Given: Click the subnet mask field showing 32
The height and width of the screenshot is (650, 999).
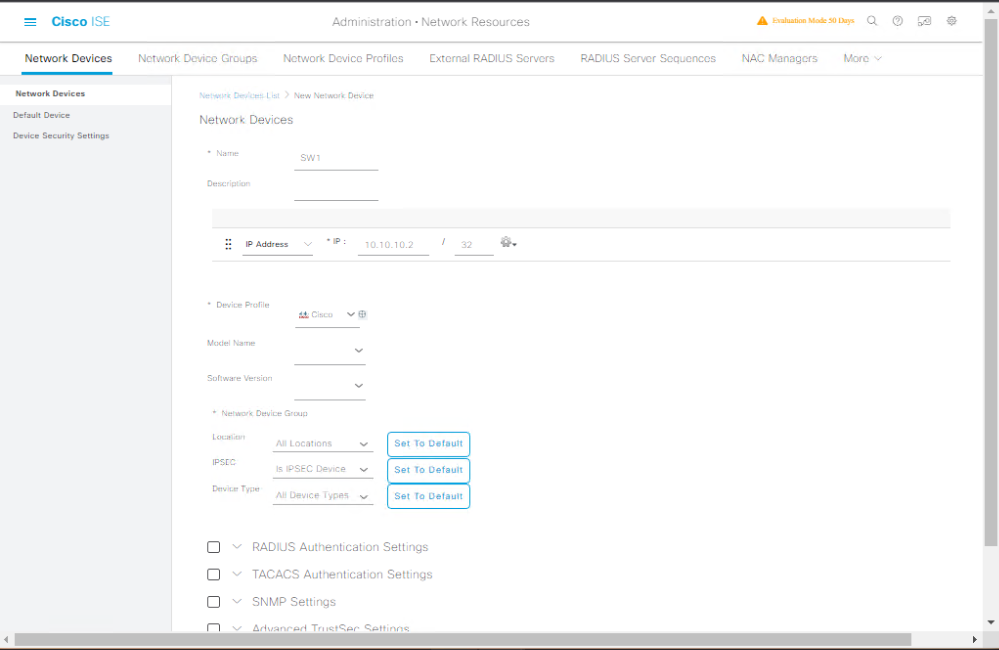Looking at the screenshot, I should coord(474,245).
